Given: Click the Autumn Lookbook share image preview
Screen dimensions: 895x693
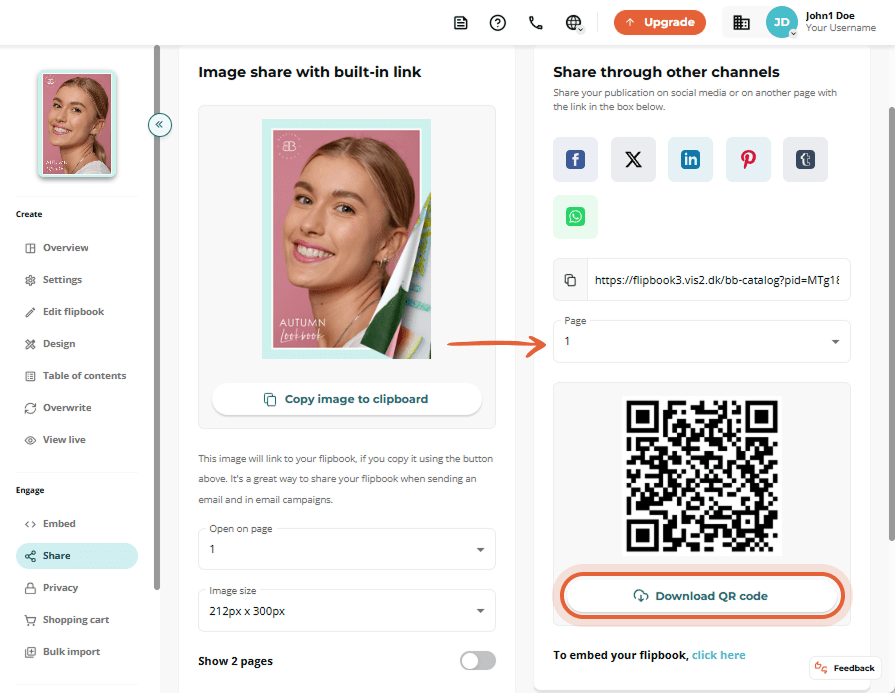Looking at the screenshot, I should tap(346, 239).
